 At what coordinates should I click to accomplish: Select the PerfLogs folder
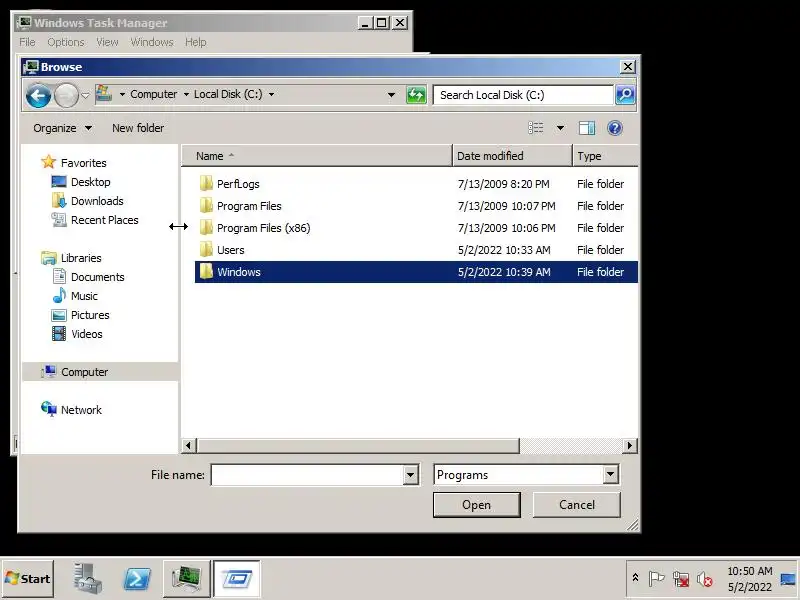coord(238,184)
